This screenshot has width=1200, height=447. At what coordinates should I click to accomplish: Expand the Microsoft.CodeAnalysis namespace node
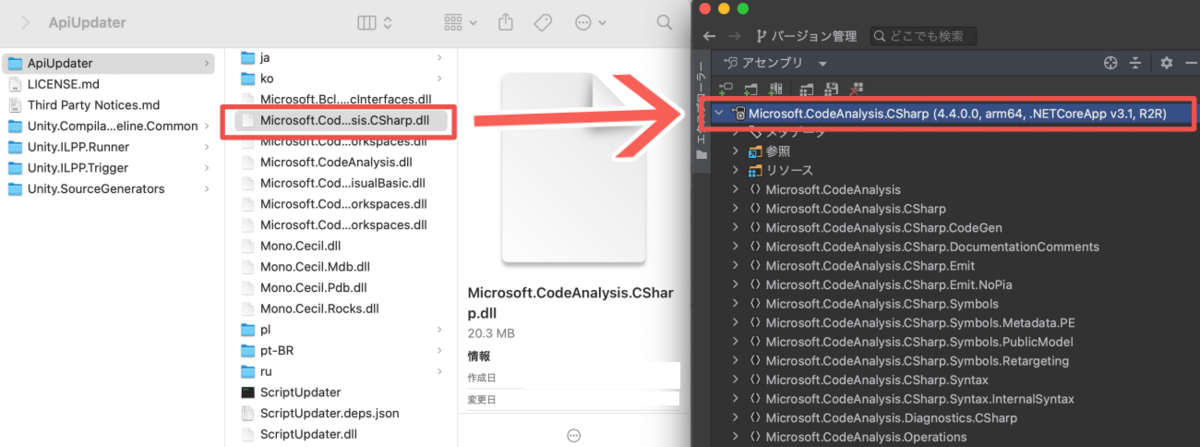[737, 190]
